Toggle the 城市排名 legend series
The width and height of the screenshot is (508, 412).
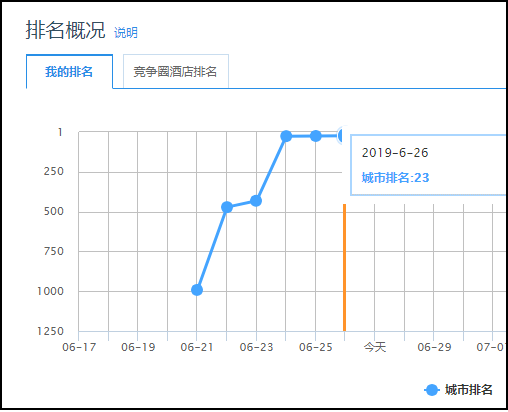point(459,390)
